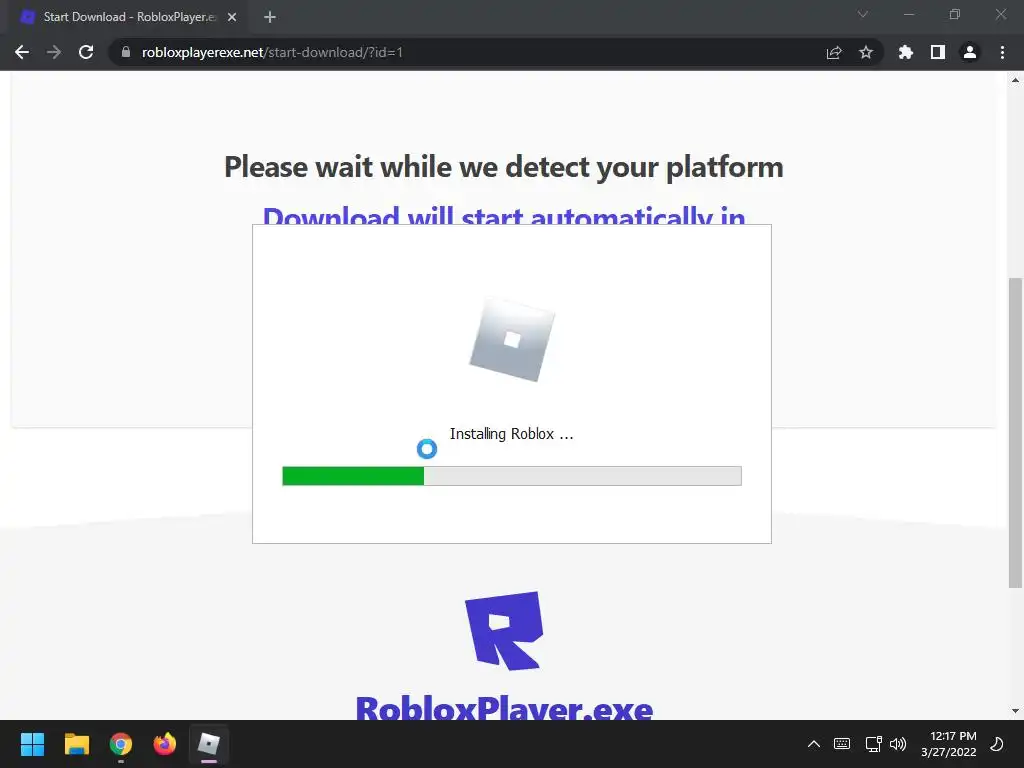Click the scrollbar up arrow
Screen dimensions: 1024x768
click(1015, 81)
